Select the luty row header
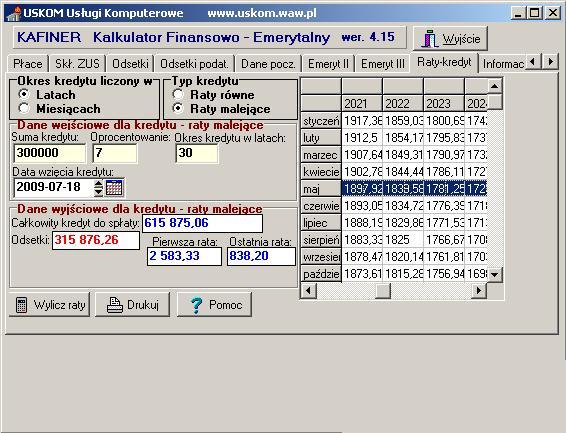The width and height of the screenshot is (566, 433). (x=321, y=138)
